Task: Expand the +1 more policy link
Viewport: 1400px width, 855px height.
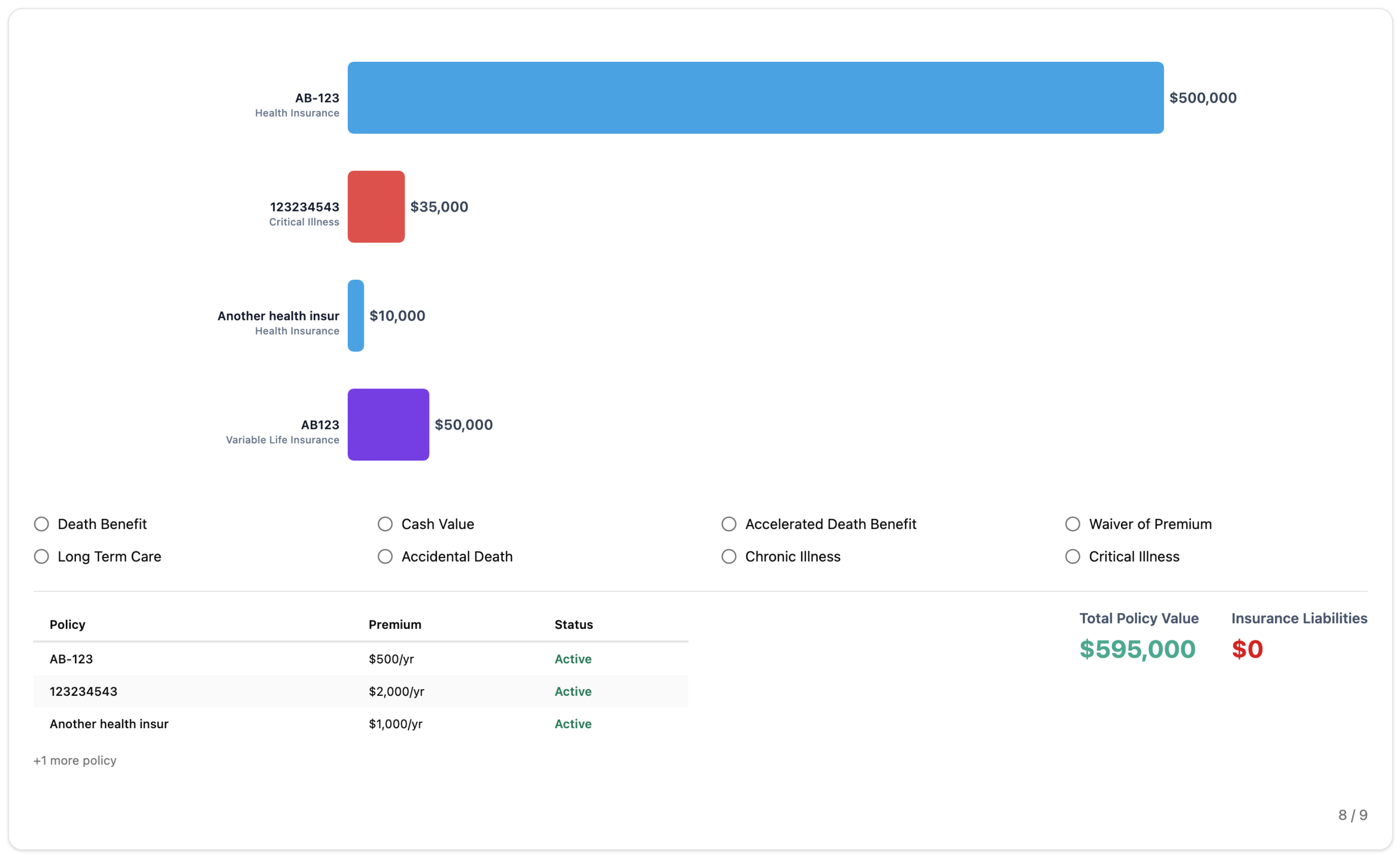Action: tap(75, 760)
